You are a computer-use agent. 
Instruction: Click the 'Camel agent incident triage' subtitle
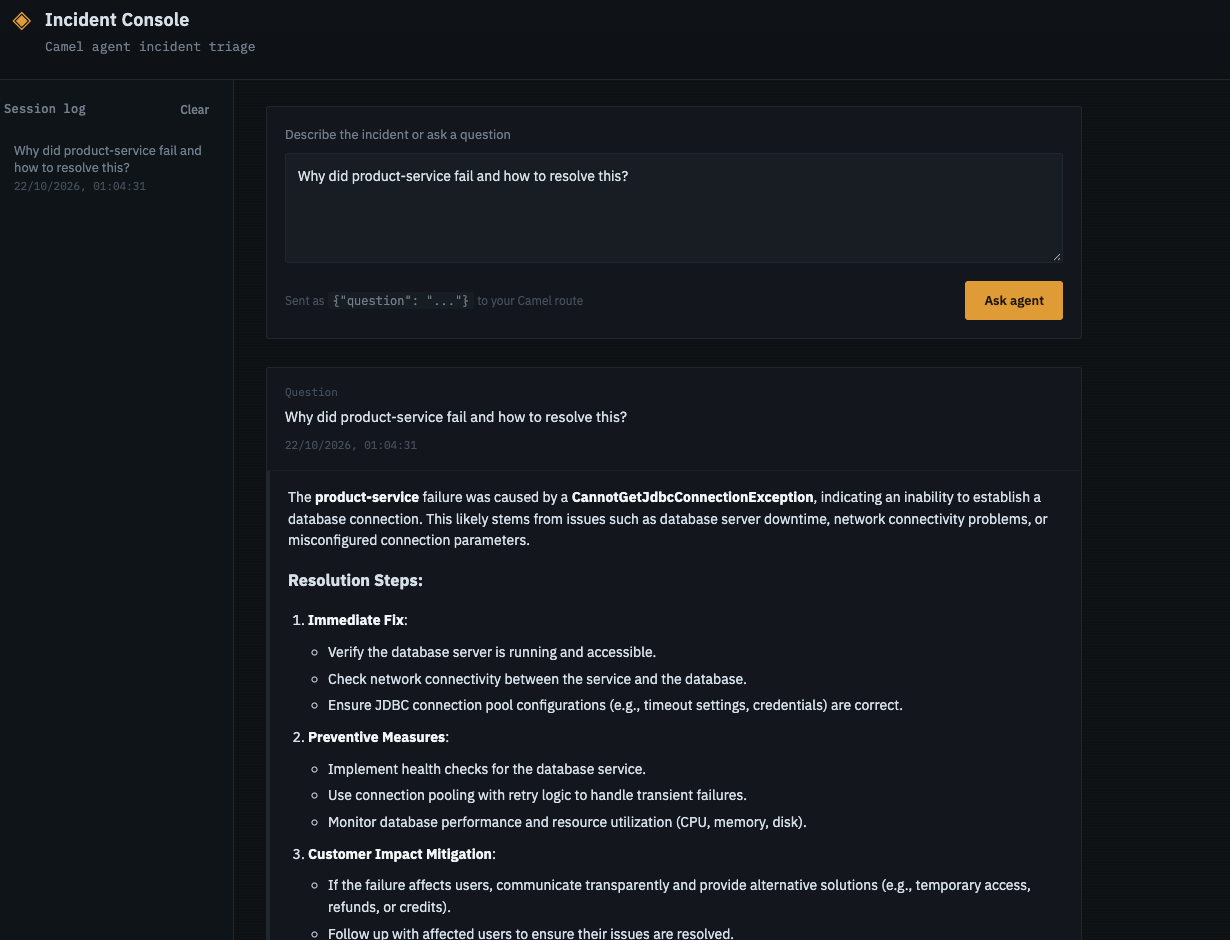pyautogui.click(x=150, y=46)
